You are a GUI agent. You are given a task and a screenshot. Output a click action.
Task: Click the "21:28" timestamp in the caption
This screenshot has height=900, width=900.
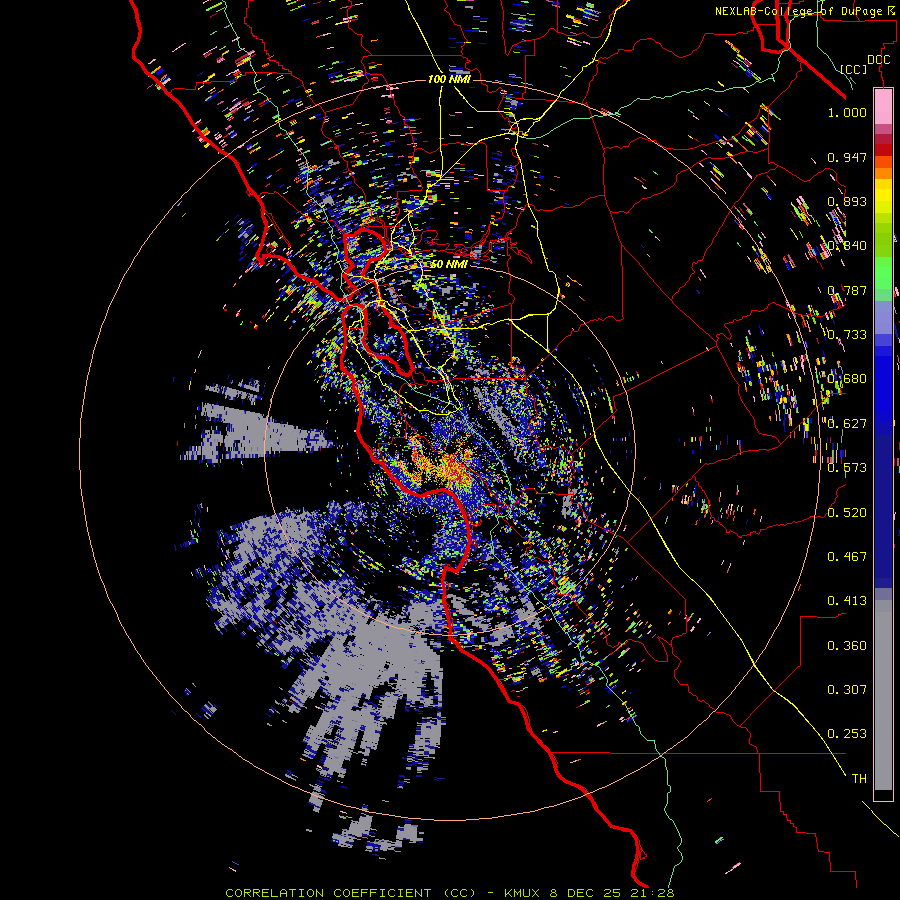[655, 893]
